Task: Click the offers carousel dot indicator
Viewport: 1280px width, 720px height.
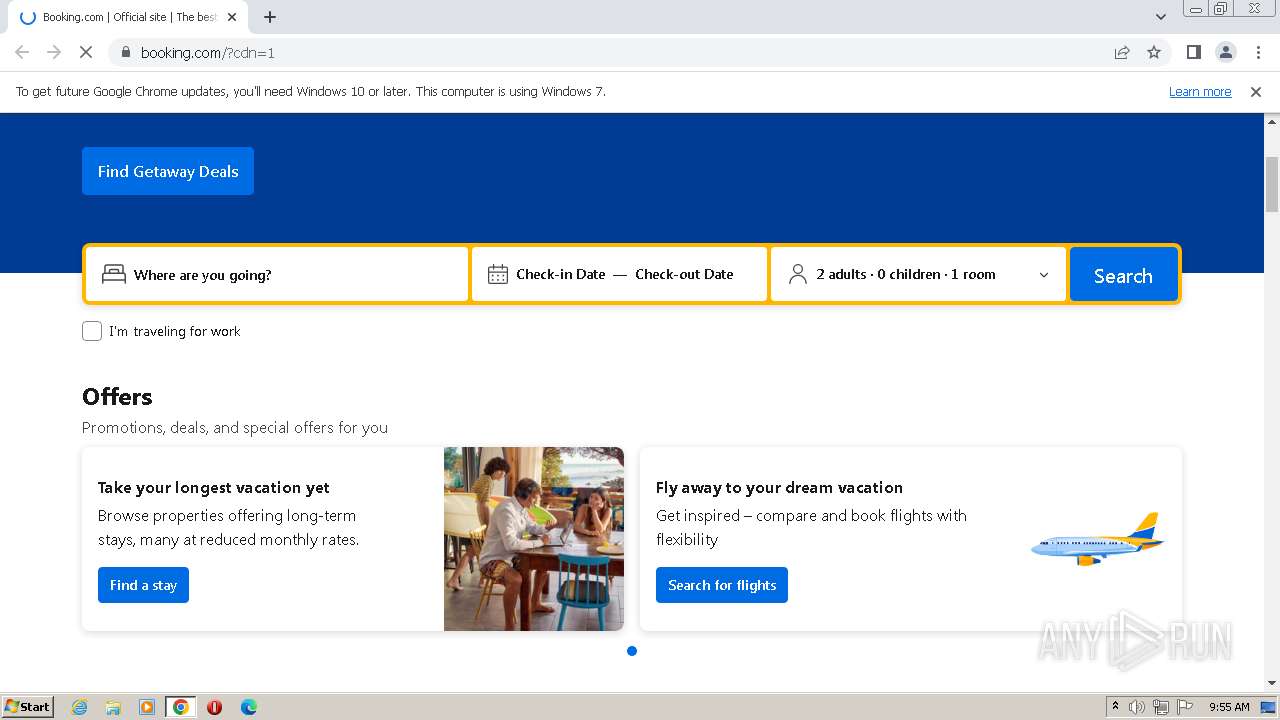Action: click(632, 651)
